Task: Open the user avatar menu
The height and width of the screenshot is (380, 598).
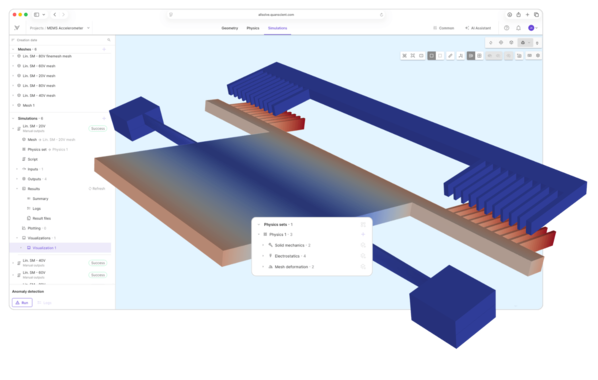Action: (x=532, y=28)
